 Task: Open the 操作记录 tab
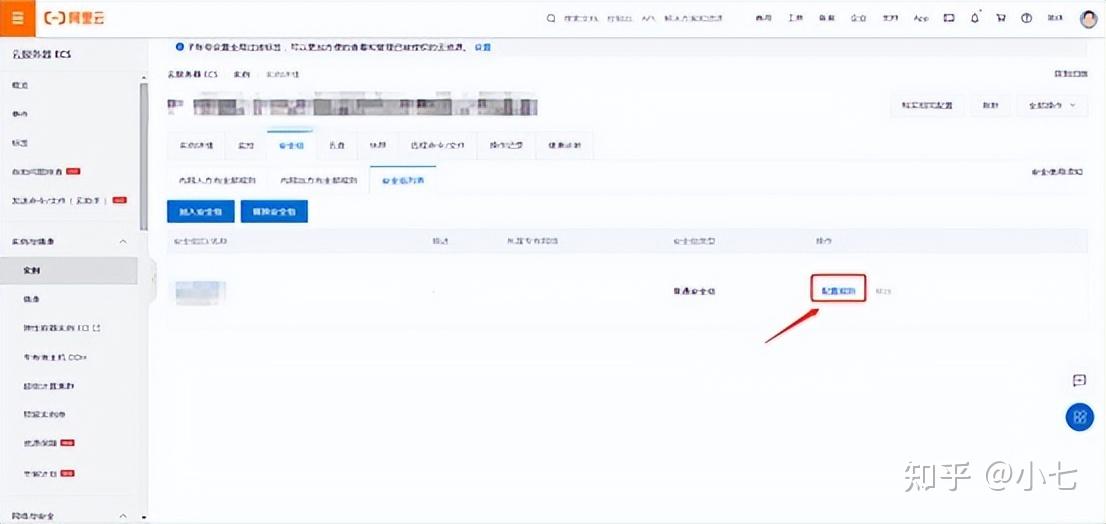(504, 145)
